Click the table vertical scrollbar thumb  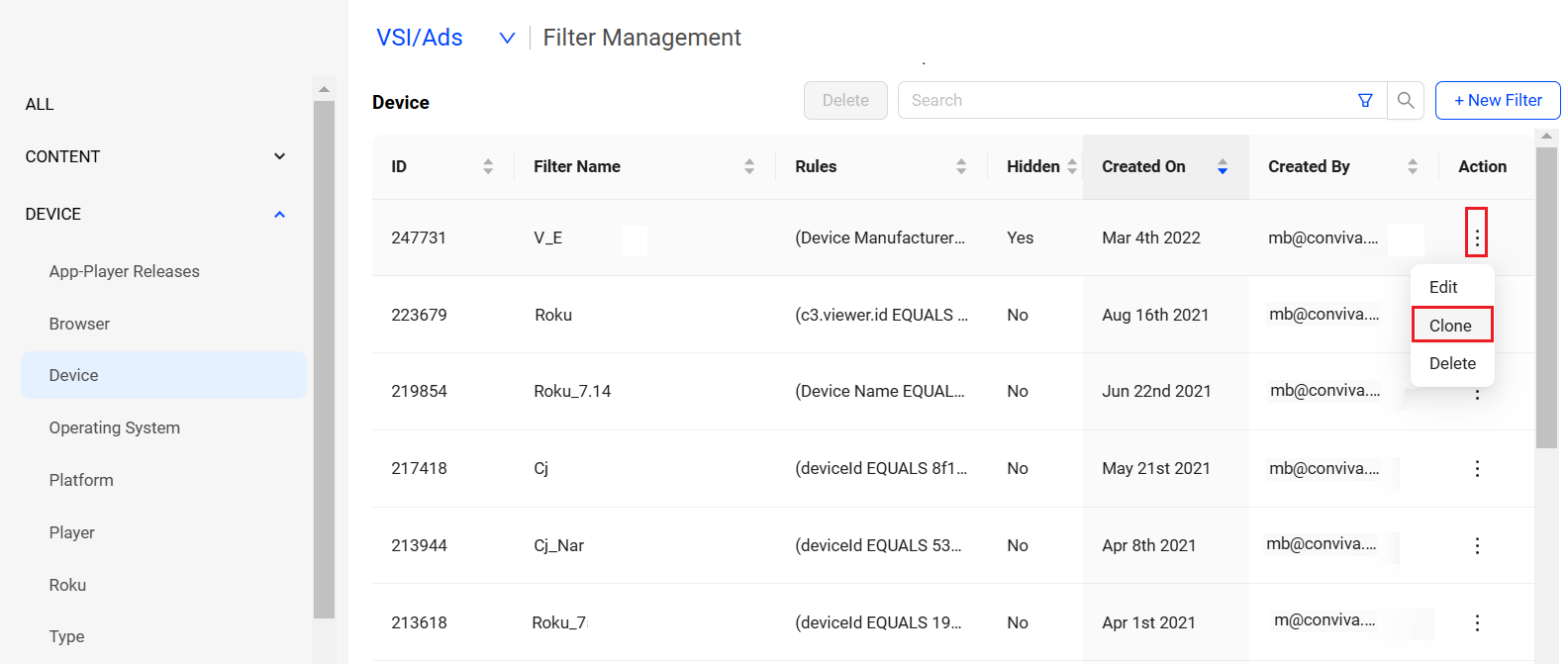[x=1546, y=298]
